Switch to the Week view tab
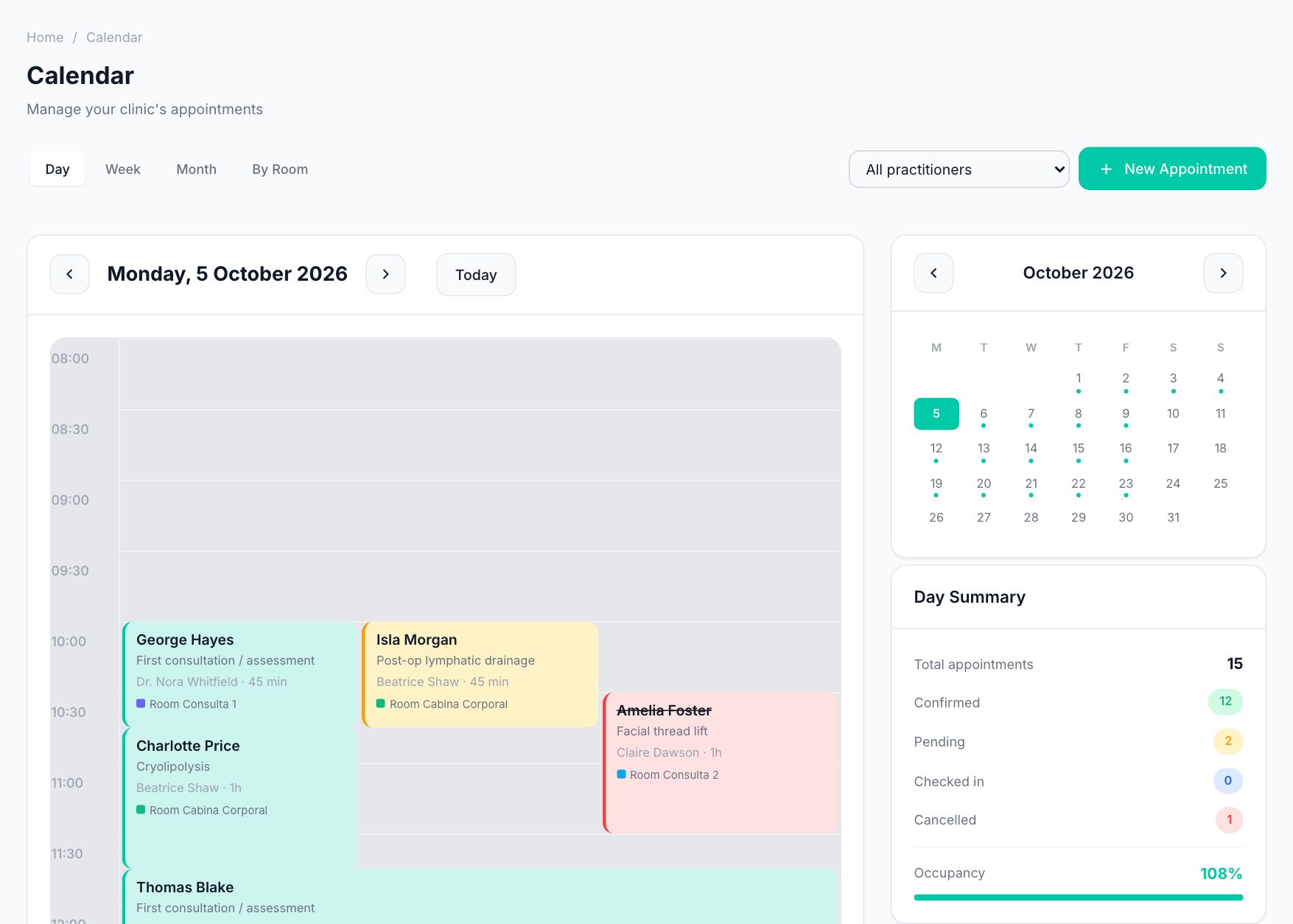 tap(123, 169)
